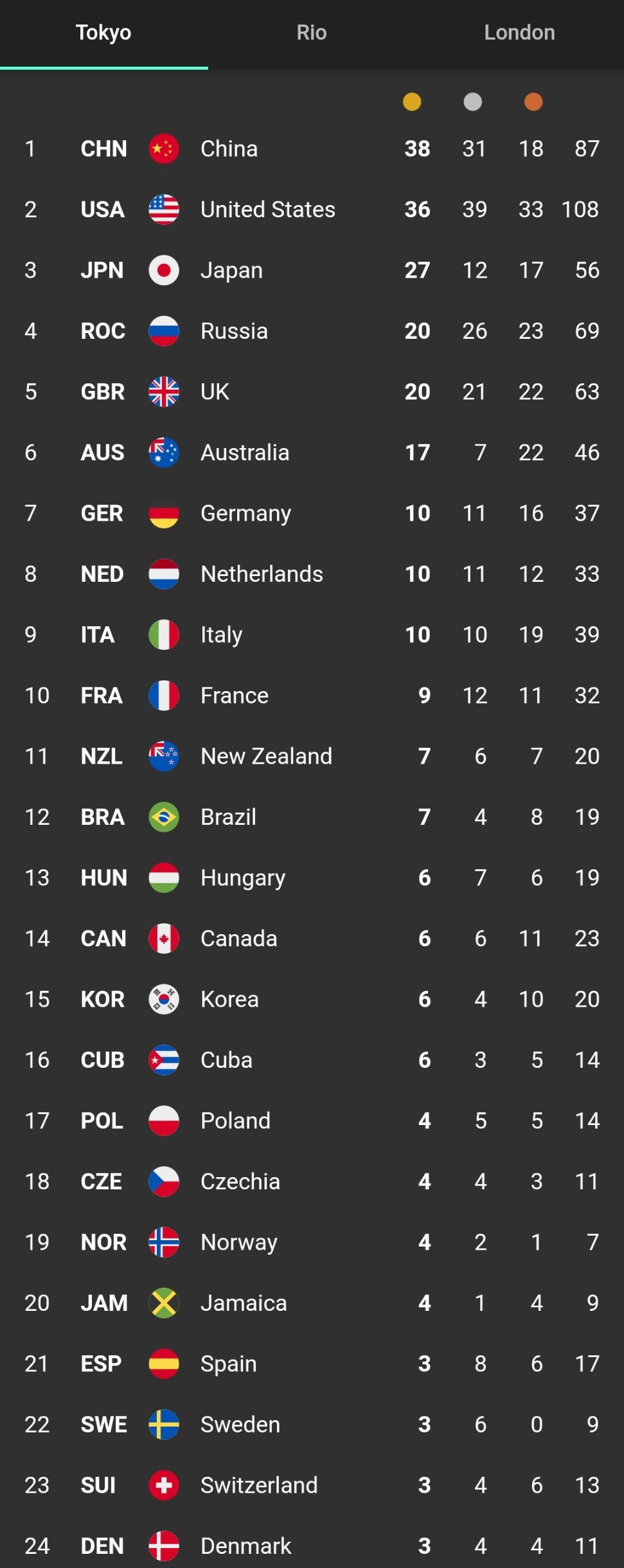Switch to the London tab
The image size is (624, 1568).
tap(519, 33)
